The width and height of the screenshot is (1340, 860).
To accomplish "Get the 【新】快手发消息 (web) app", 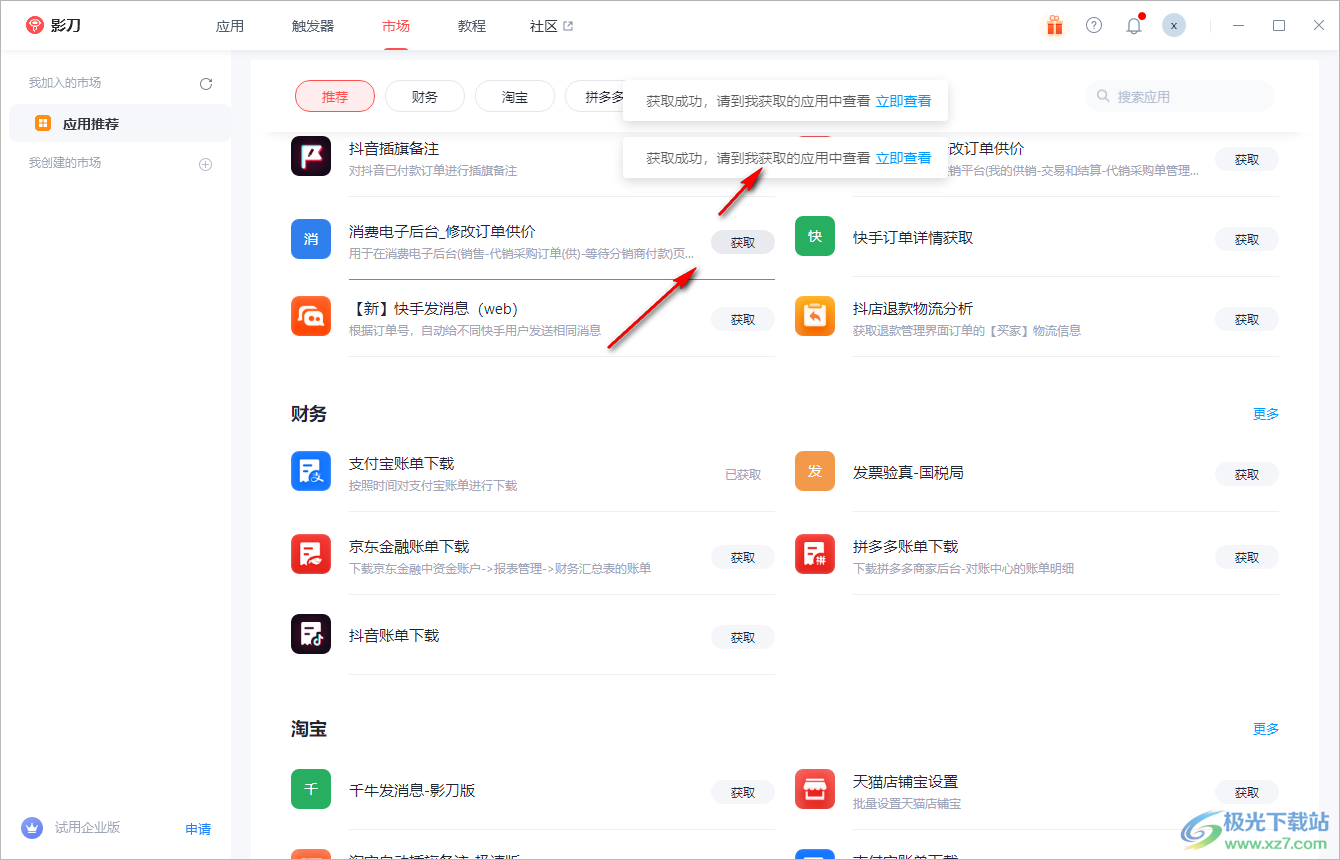I will pyautogui.click(x=743, y=319).
